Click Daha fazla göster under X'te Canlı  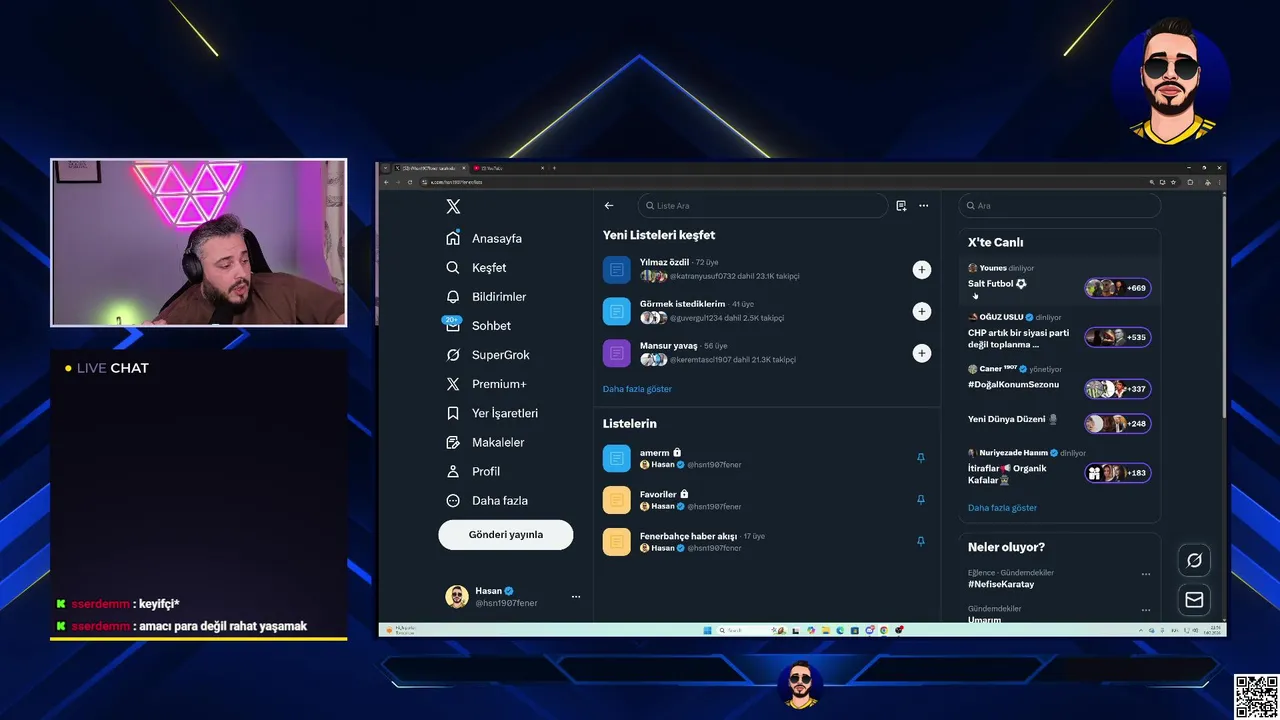(1002, 508)
